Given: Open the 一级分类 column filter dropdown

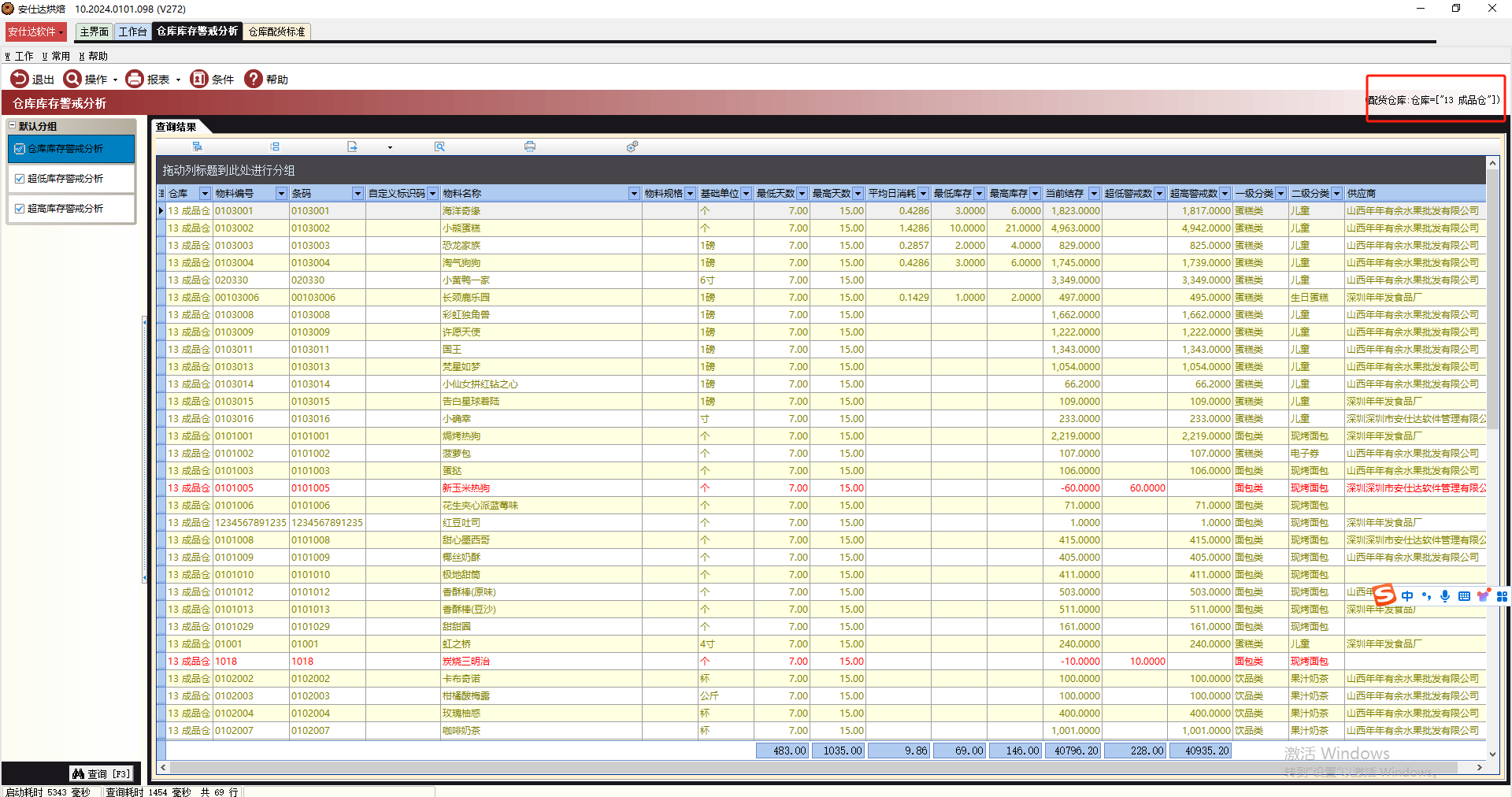Looking at the screenshot, I should [x=1280, y=194].
